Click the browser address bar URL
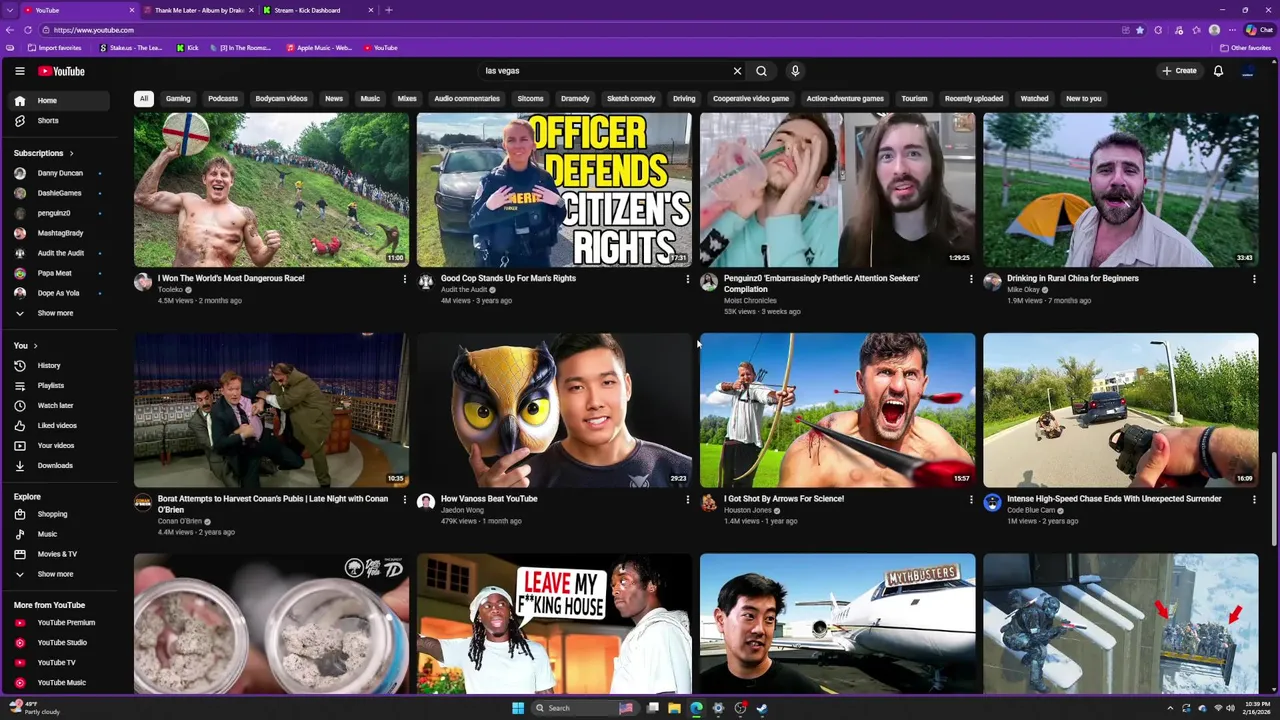This screenshot has height=720, width=1280. [94, 30]
